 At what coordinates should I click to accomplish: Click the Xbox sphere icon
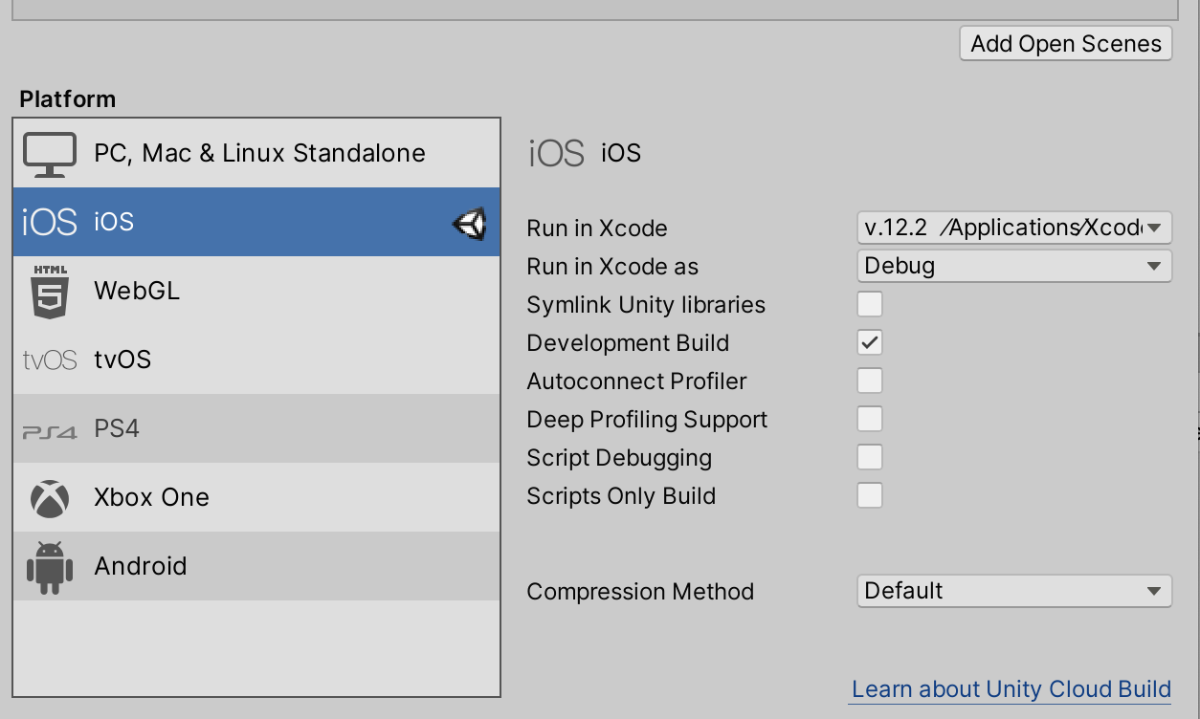click(50, 498)
